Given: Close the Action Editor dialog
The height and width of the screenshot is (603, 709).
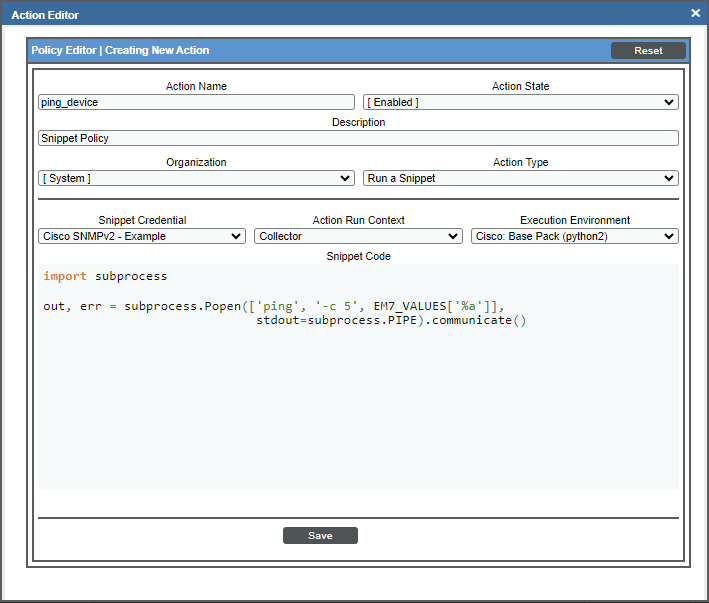Looking at the screenshot, I should tap(695, 13).
